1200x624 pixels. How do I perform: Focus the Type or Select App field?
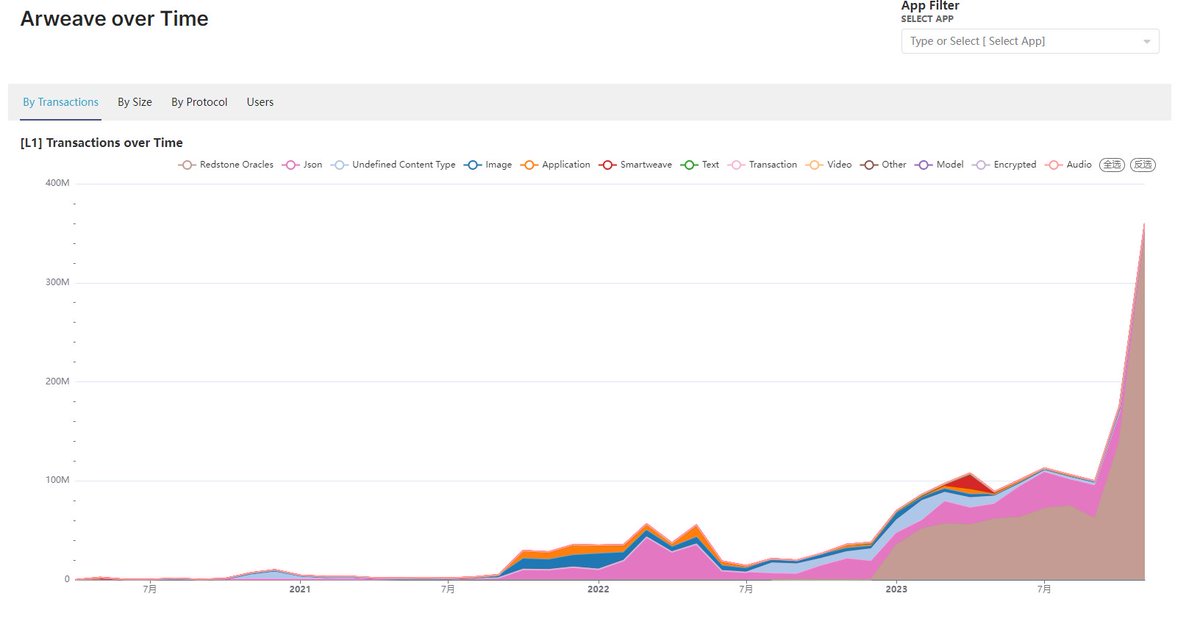coord(1030,41)
